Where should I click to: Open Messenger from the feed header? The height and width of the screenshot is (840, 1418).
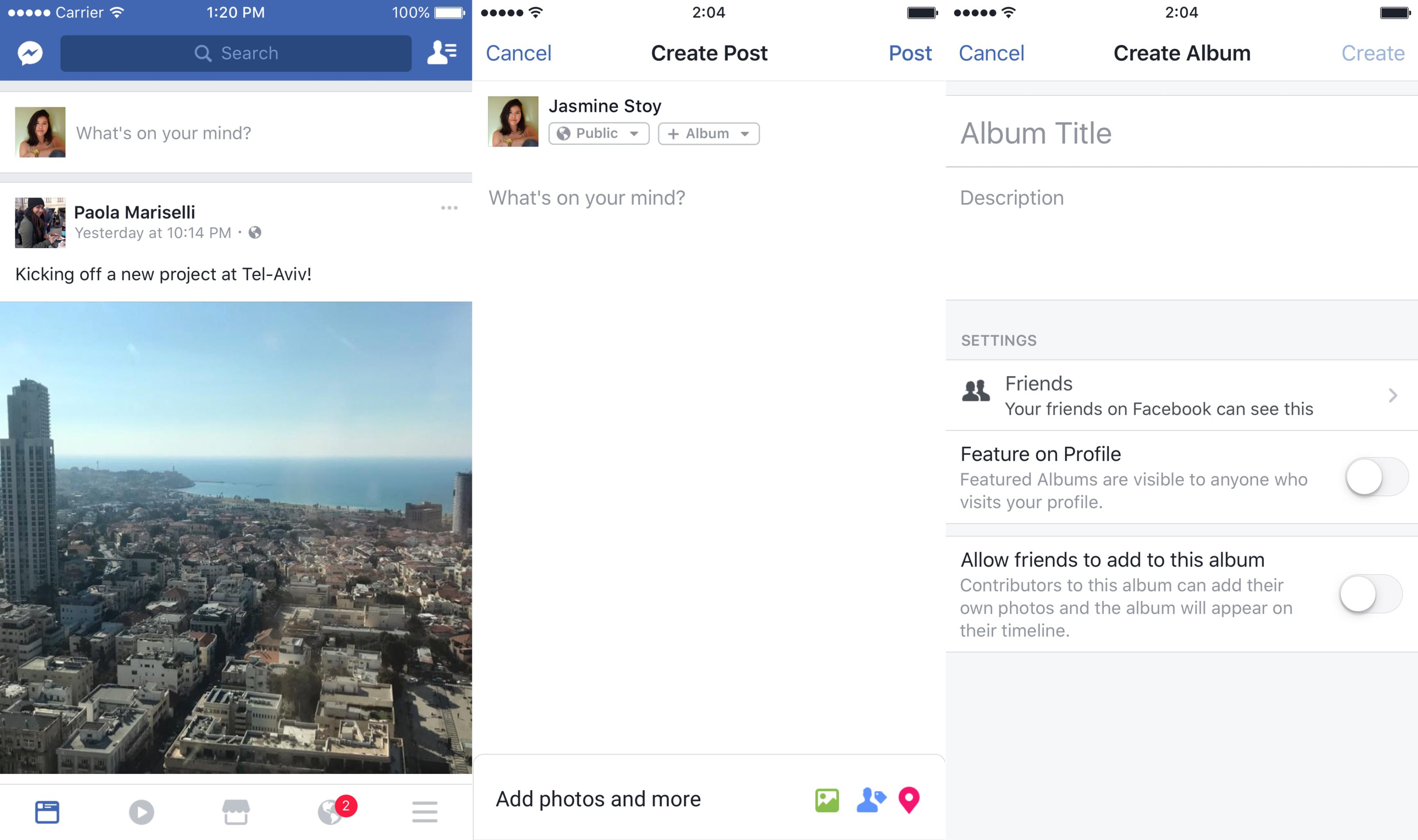(x=30, y=53)
